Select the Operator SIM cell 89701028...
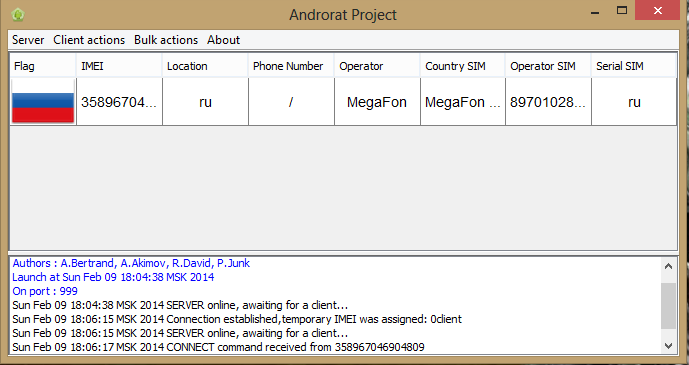689x365 pixels. [548, 102]
